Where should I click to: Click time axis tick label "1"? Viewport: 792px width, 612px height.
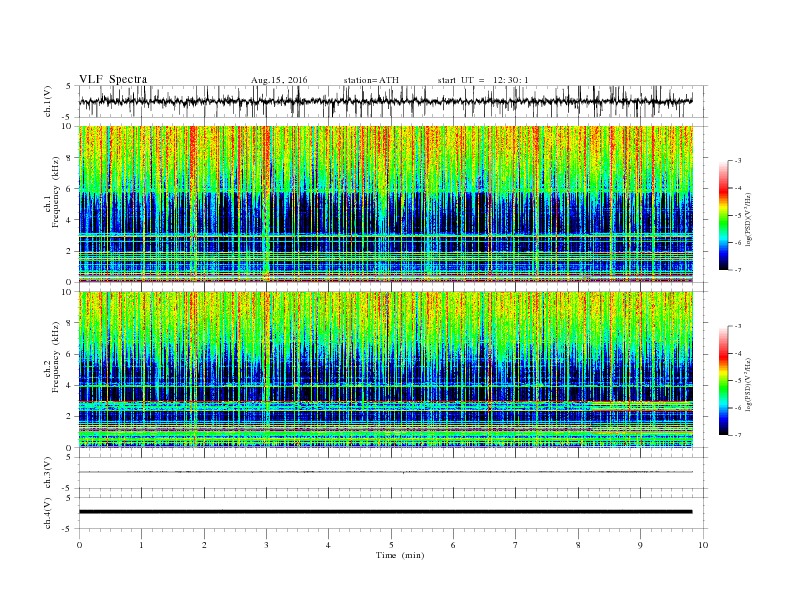[141, 545]
